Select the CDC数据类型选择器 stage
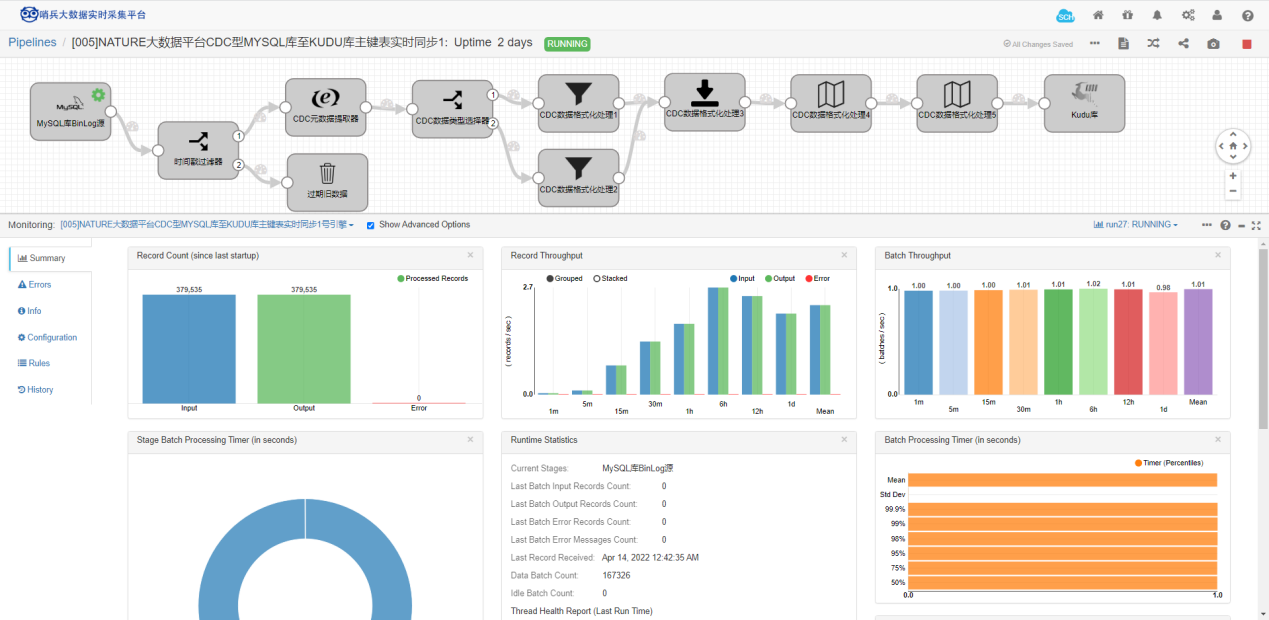Image resolution: width=1269 pixels, height=620 pixels. 453,110
